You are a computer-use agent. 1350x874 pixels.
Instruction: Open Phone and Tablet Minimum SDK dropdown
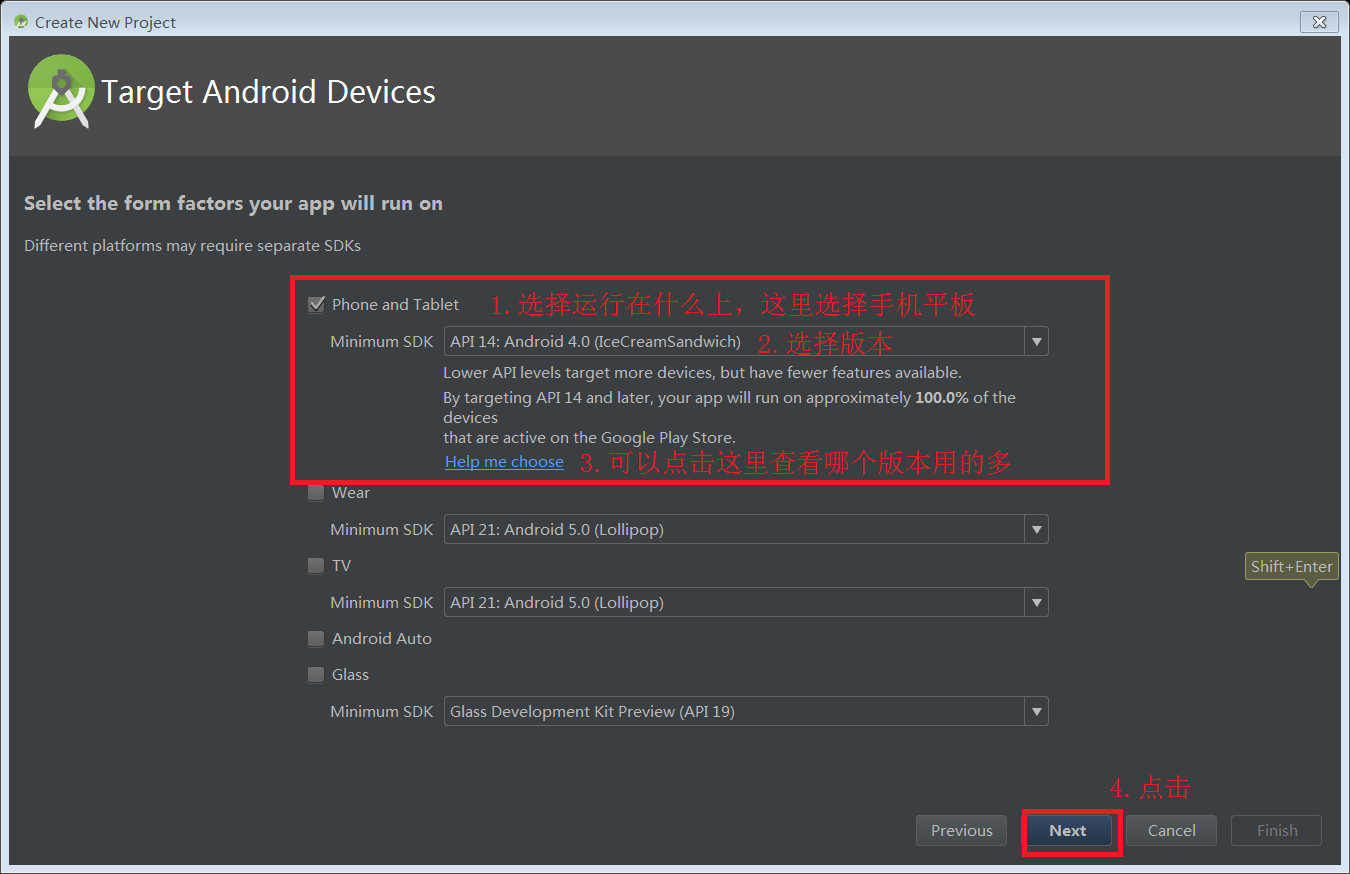(1036, 342)
